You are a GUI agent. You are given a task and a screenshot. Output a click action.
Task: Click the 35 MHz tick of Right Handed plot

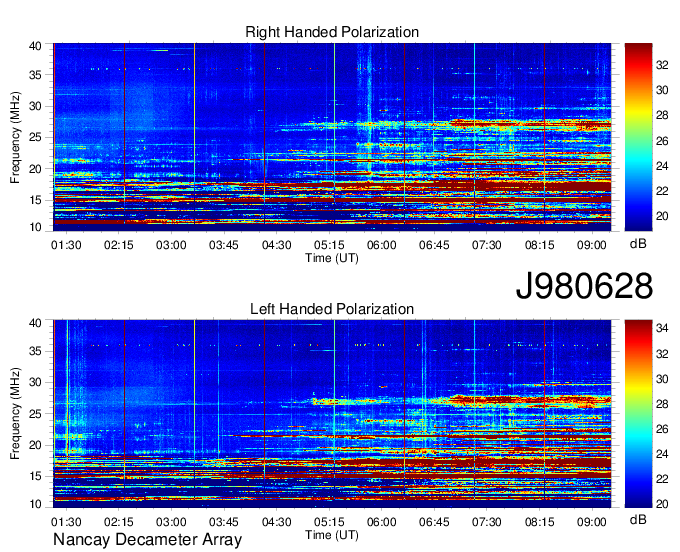[x=35, y=75]
